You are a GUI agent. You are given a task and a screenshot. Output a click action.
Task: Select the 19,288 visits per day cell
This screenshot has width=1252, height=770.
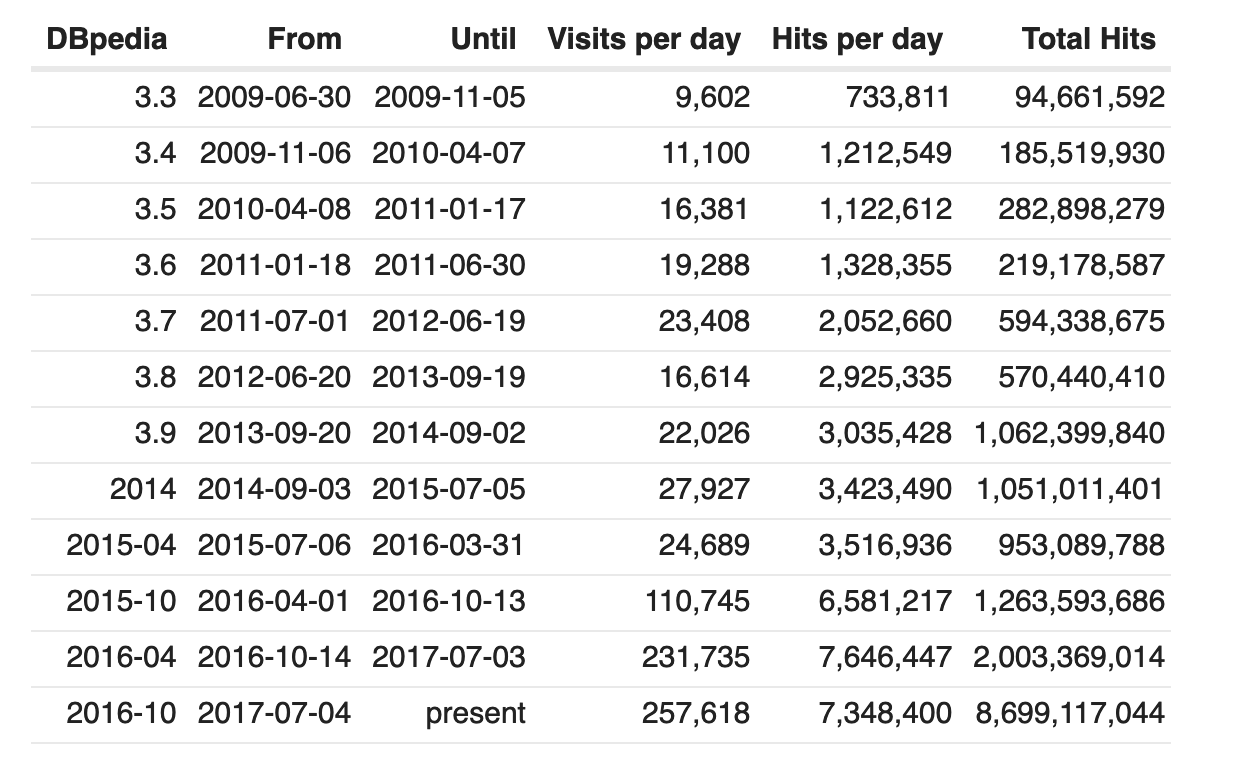pyautogui.click(x=704, y=265)
